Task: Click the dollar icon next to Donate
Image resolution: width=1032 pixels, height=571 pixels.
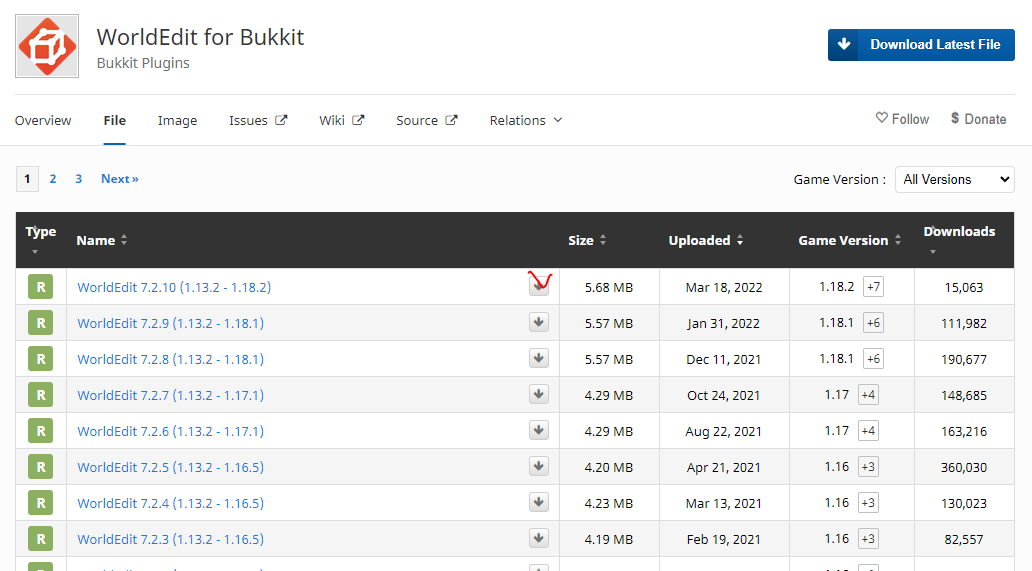Action: [x=955, y=118]
